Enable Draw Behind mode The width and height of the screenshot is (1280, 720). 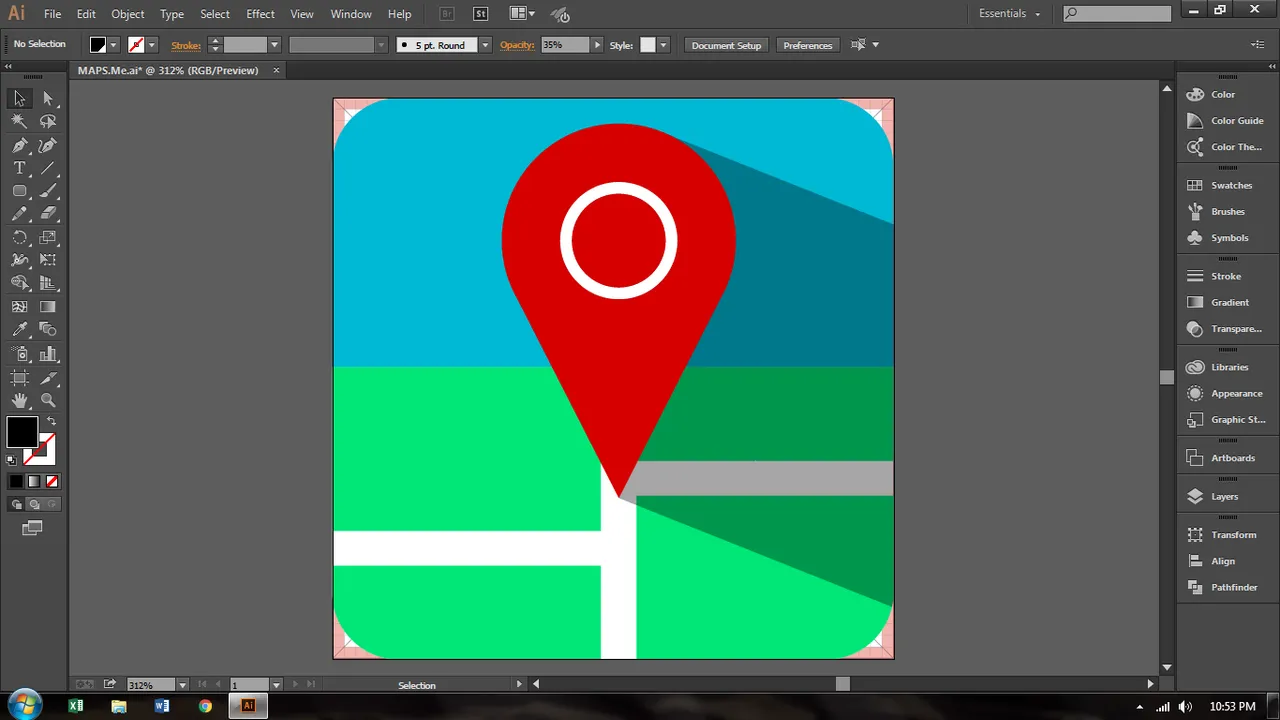34,505
